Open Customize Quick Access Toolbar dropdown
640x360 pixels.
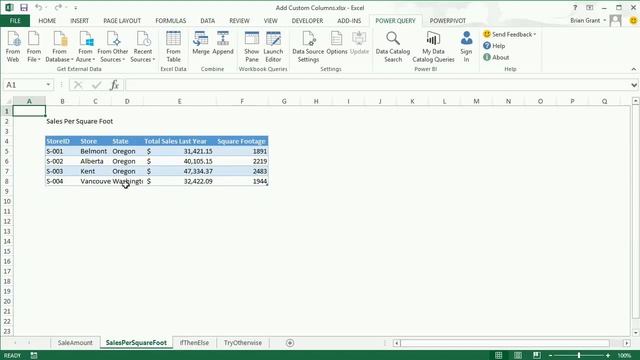click(76, 8)
